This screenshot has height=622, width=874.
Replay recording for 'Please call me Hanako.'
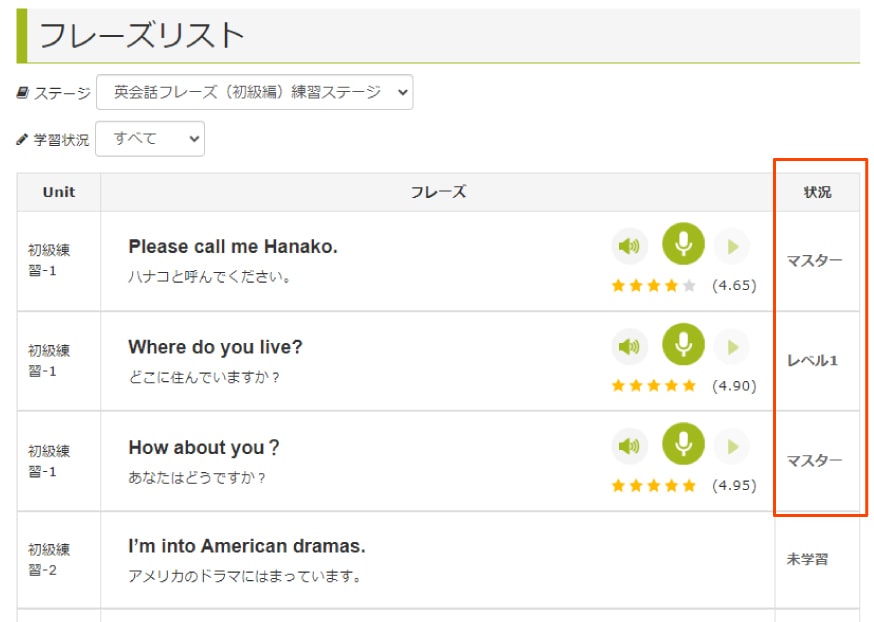pyautogui.click(x=731, y=246)
